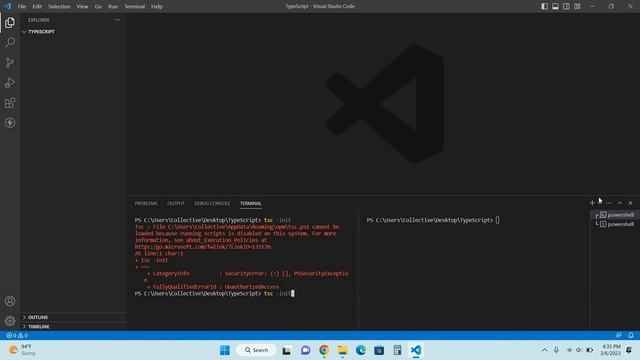Open the Explorer view in activity bar

(10, 22)
